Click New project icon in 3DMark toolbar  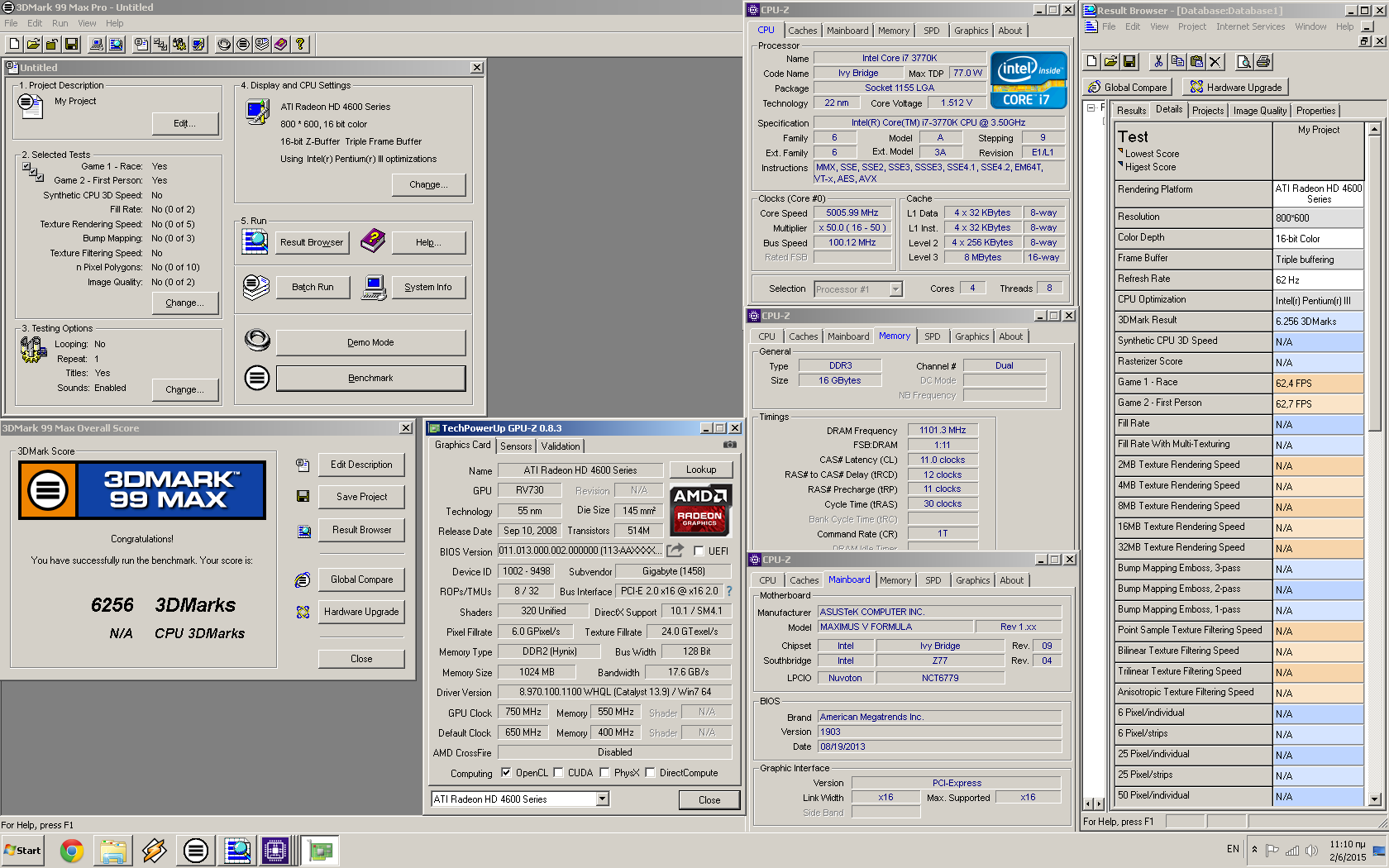(x=15, y=44)
